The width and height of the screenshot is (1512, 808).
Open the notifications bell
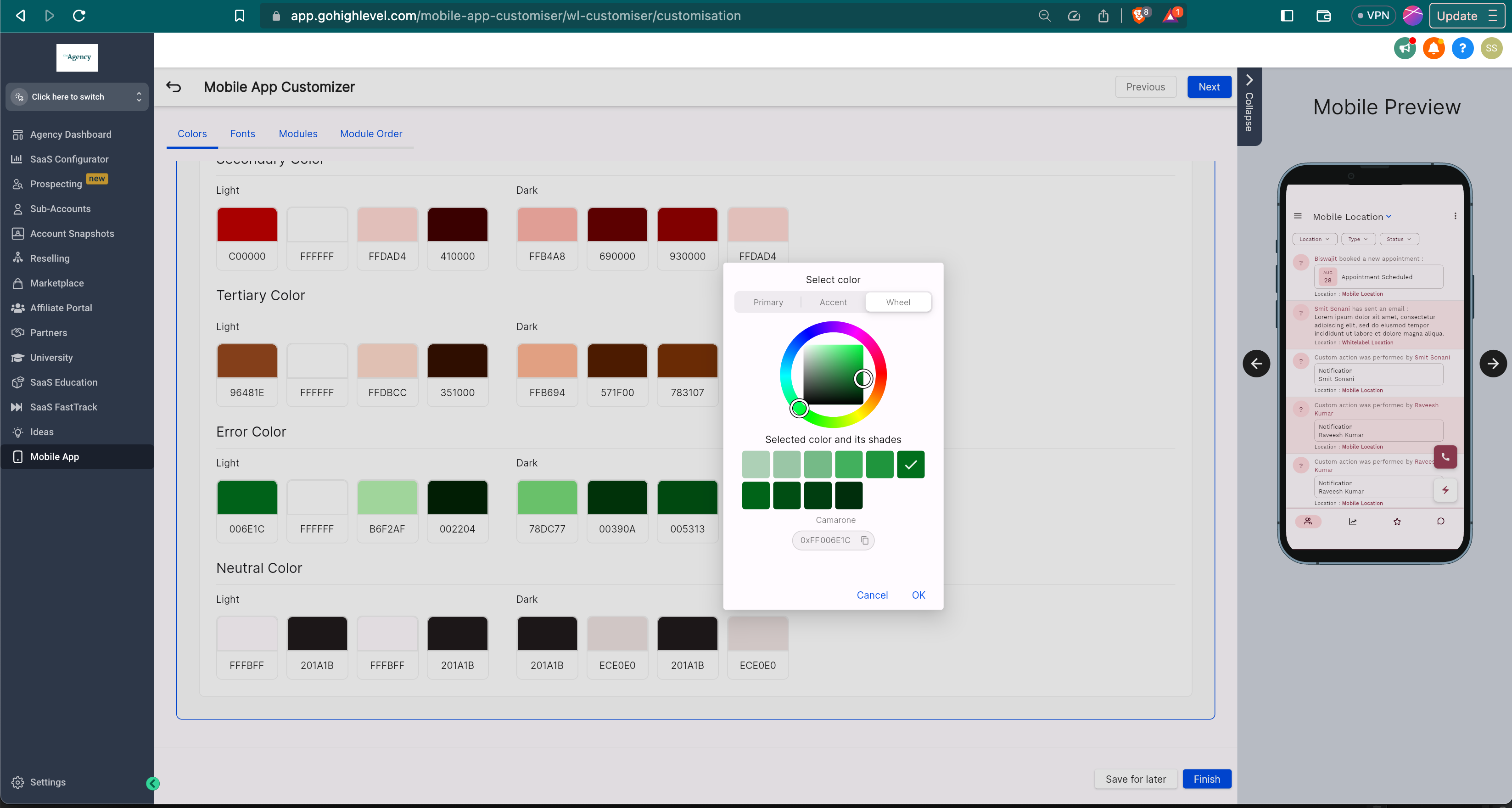[1434, 48]
